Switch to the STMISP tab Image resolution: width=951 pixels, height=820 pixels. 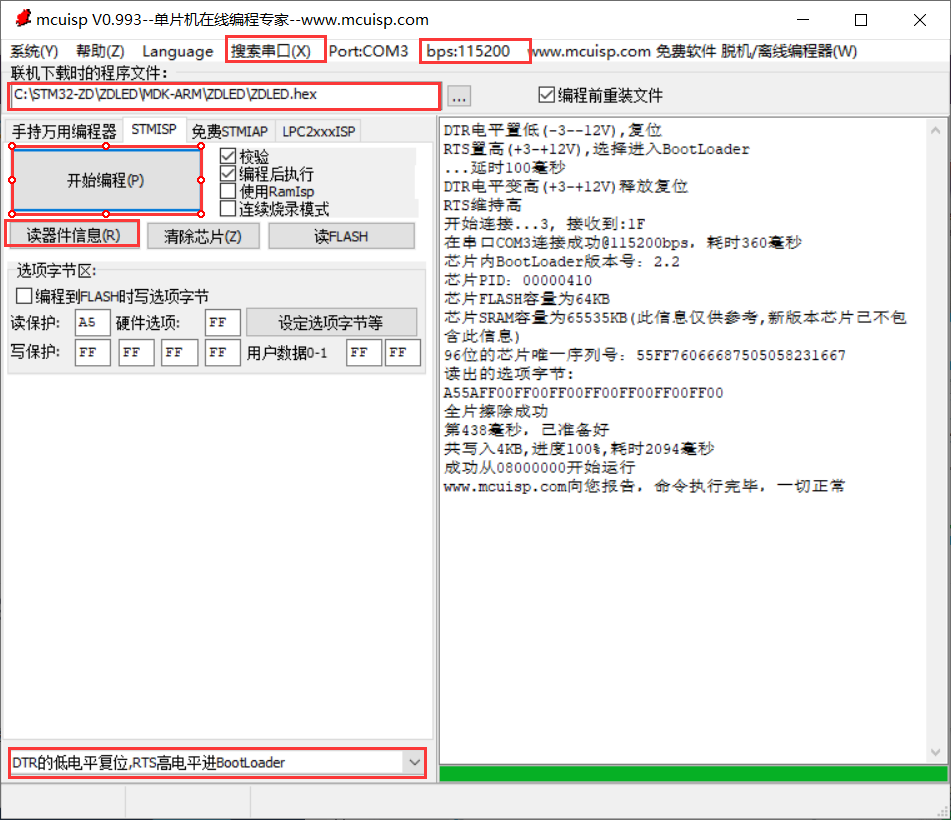(154, 129)
